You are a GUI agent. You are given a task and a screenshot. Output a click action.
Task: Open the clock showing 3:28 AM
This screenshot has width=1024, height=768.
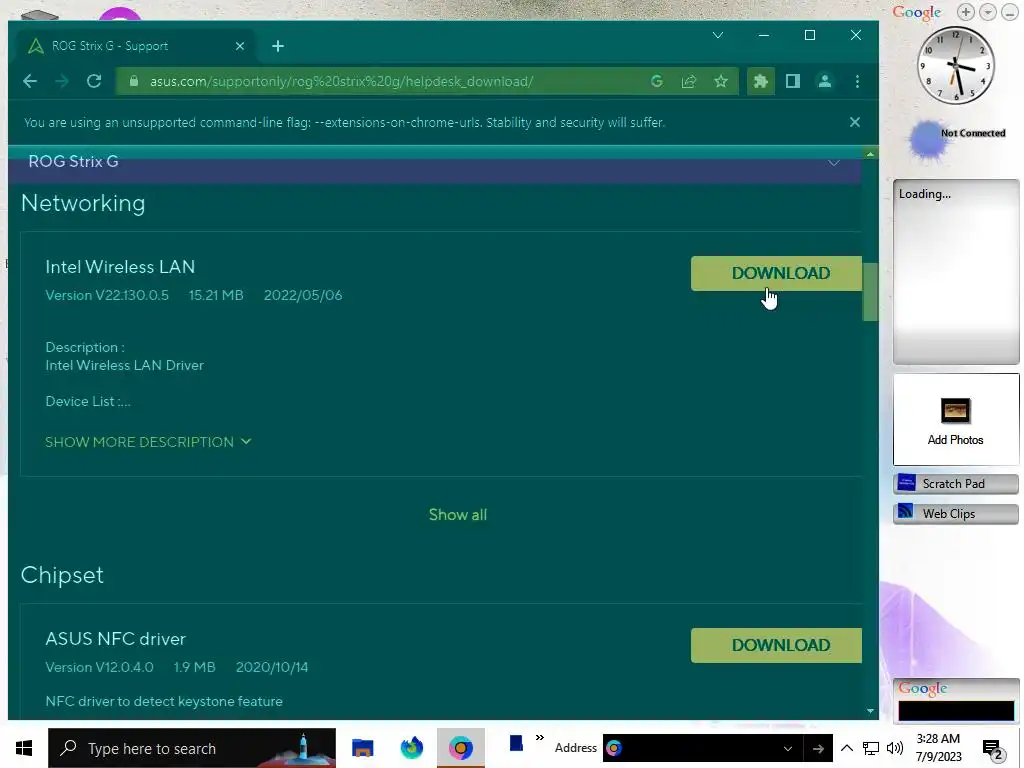tap(938, 748)
